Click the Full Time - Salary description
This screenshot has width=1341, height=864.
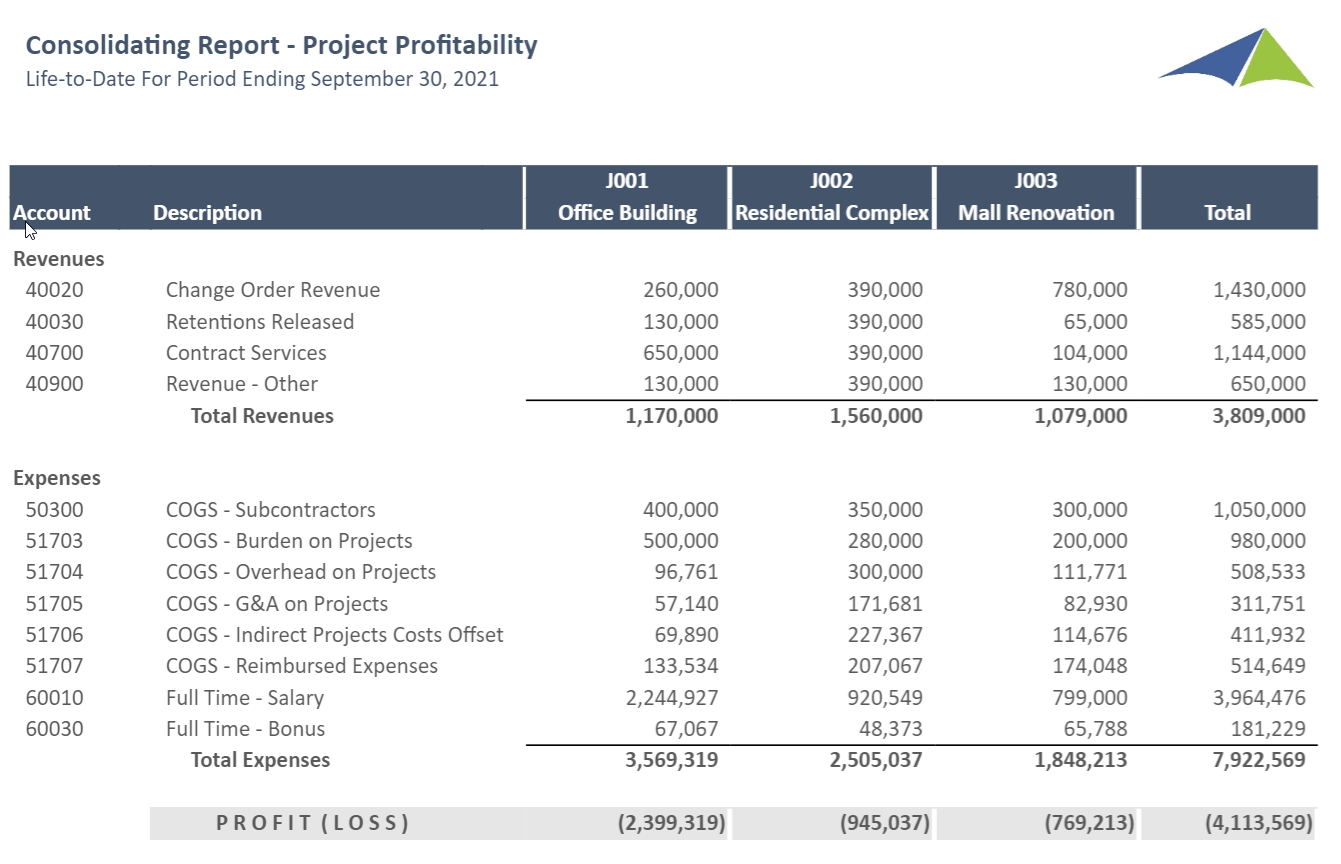pos(245,698)
